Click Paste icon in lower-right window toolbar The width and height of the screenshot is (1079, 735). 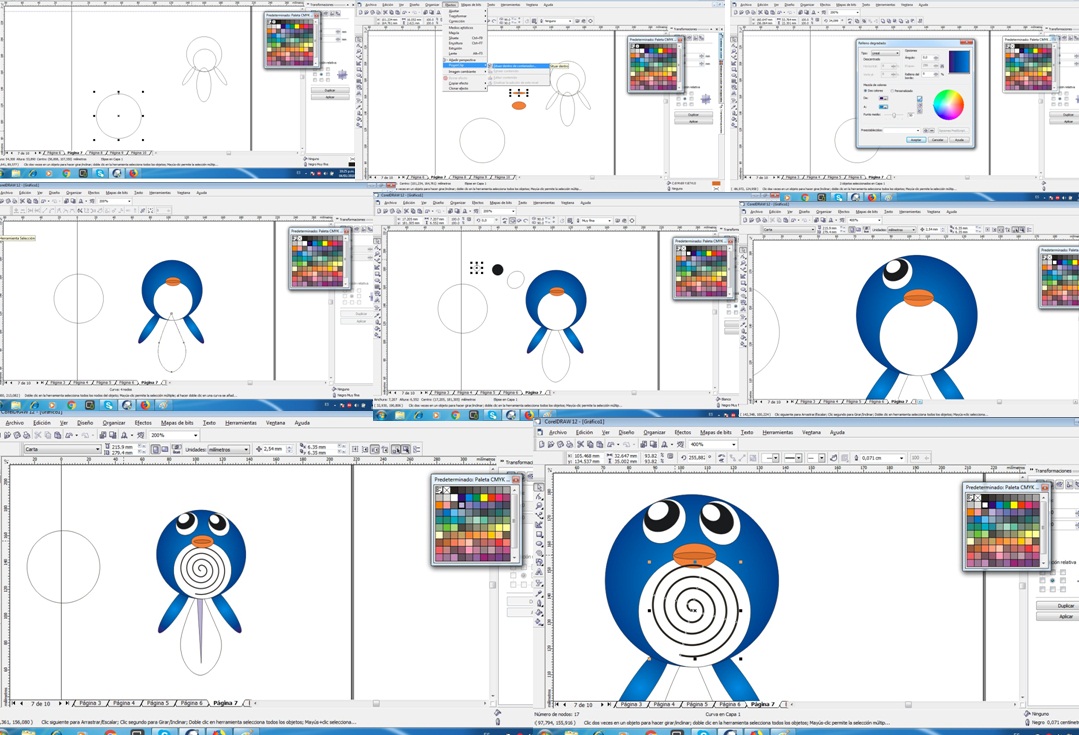(599, 445)
